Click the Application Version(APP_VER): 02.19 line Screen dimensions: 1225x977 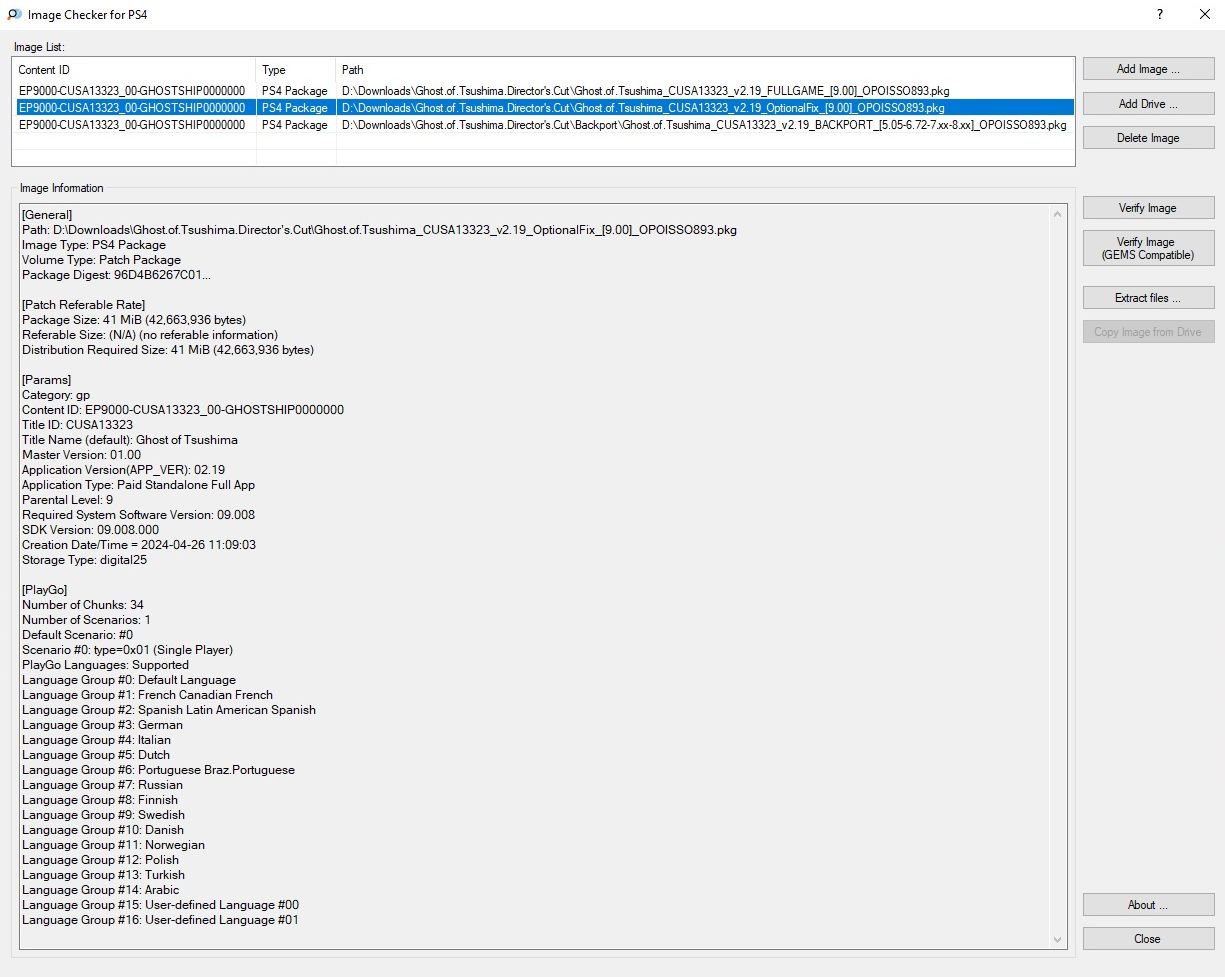coord(123,470)
